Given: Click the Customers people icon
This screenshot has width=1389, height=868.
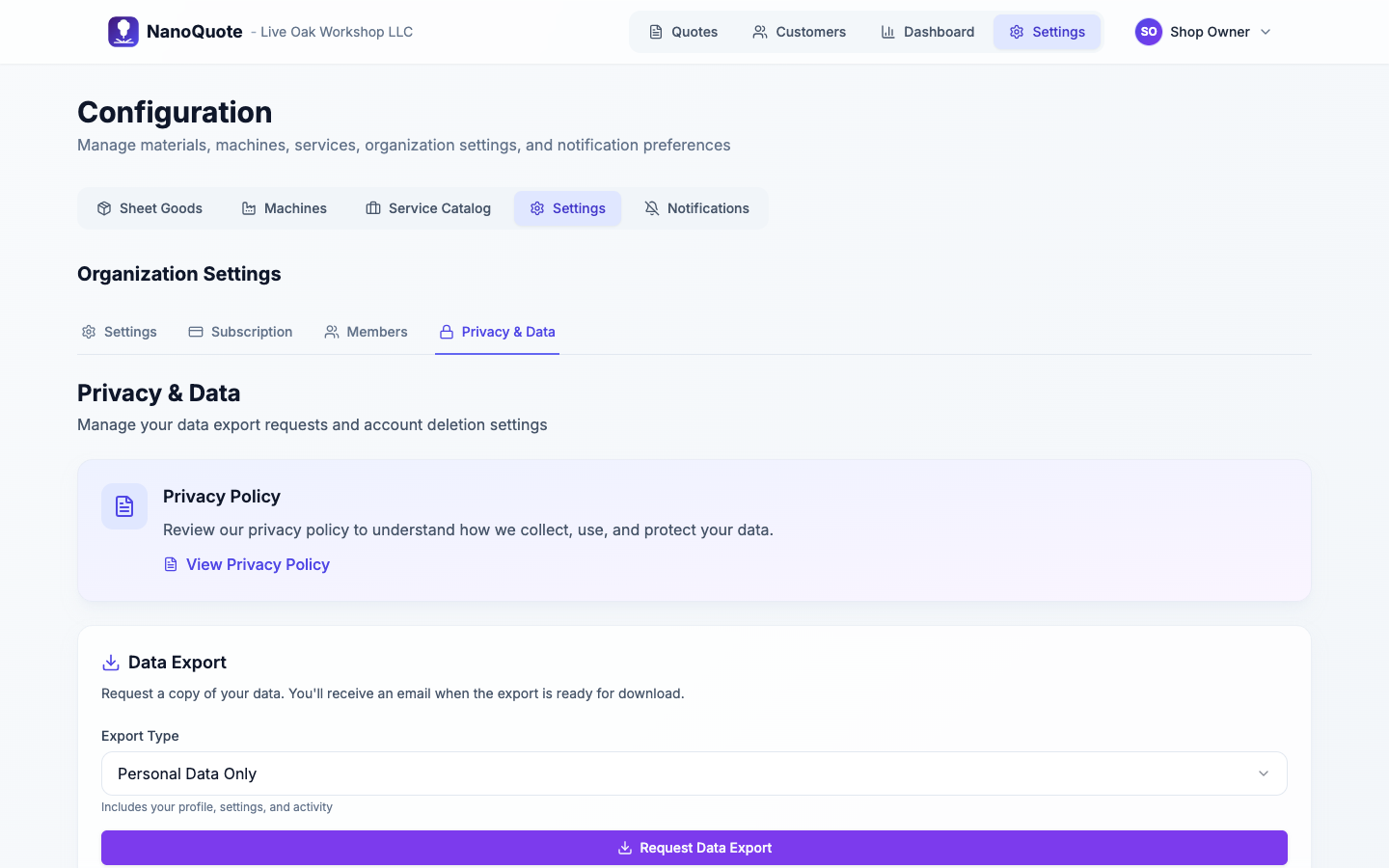Looking at the screenshot, I should (x=758, y=31).
